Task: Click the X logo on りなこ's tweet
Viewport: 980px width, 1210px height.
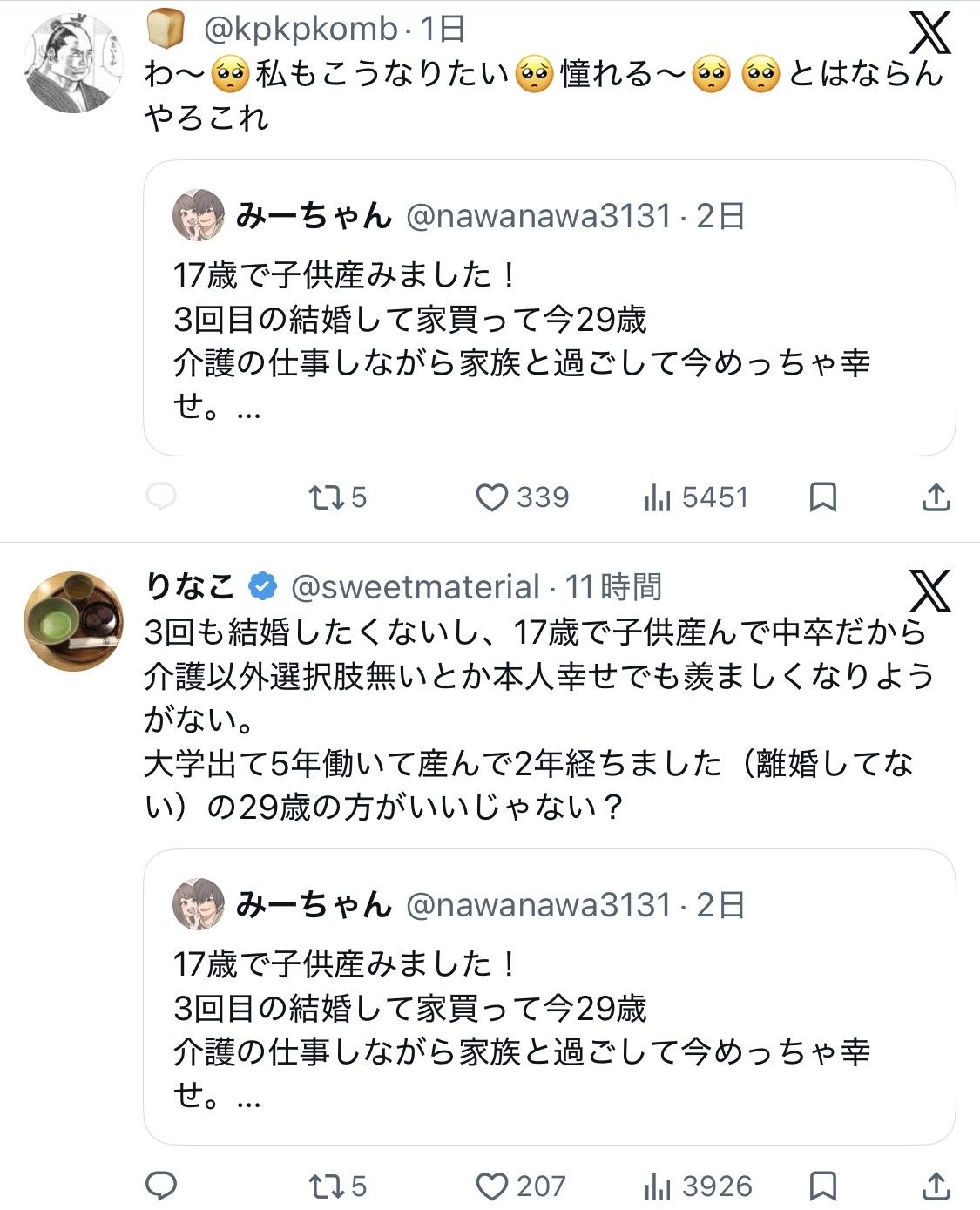Action: [x=930, y=592]
